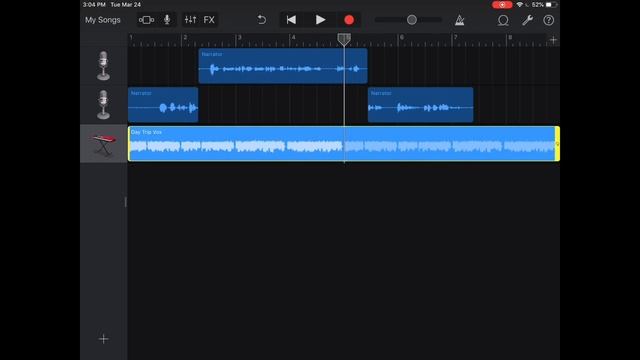Go to beginning of song
The height and width of the screenshot is (360, 640).
point(291,20)
